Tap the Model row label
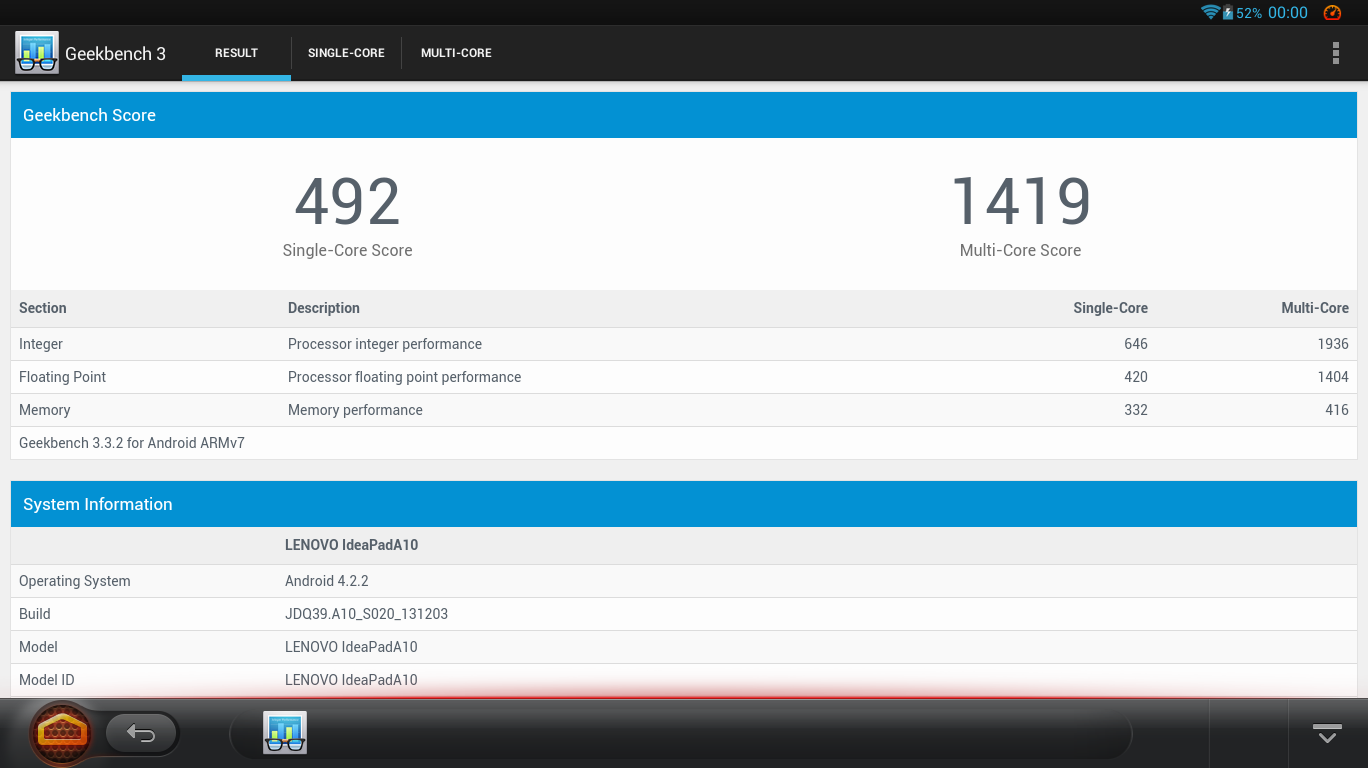Screen dimensions: 1368x768 [x=38, y=647]
